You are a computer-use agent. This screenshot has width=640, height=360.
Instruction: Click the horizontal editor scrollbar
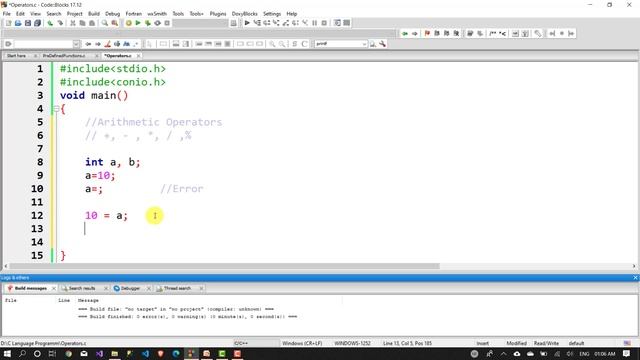(x=224, y=266)
